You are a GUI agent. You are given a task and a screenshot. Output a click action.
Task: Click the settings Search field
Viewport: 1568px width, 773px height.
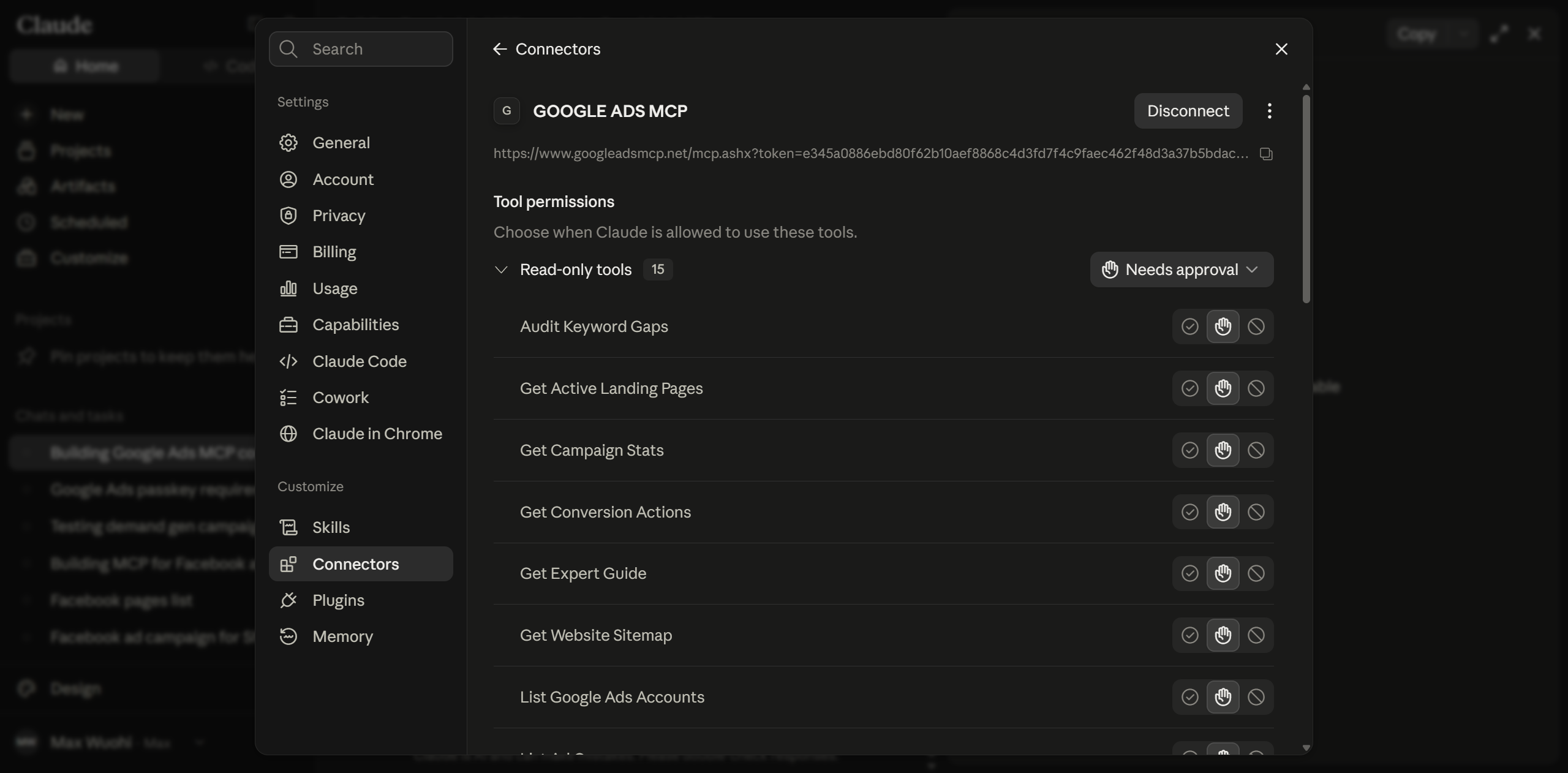click(361, 49)
